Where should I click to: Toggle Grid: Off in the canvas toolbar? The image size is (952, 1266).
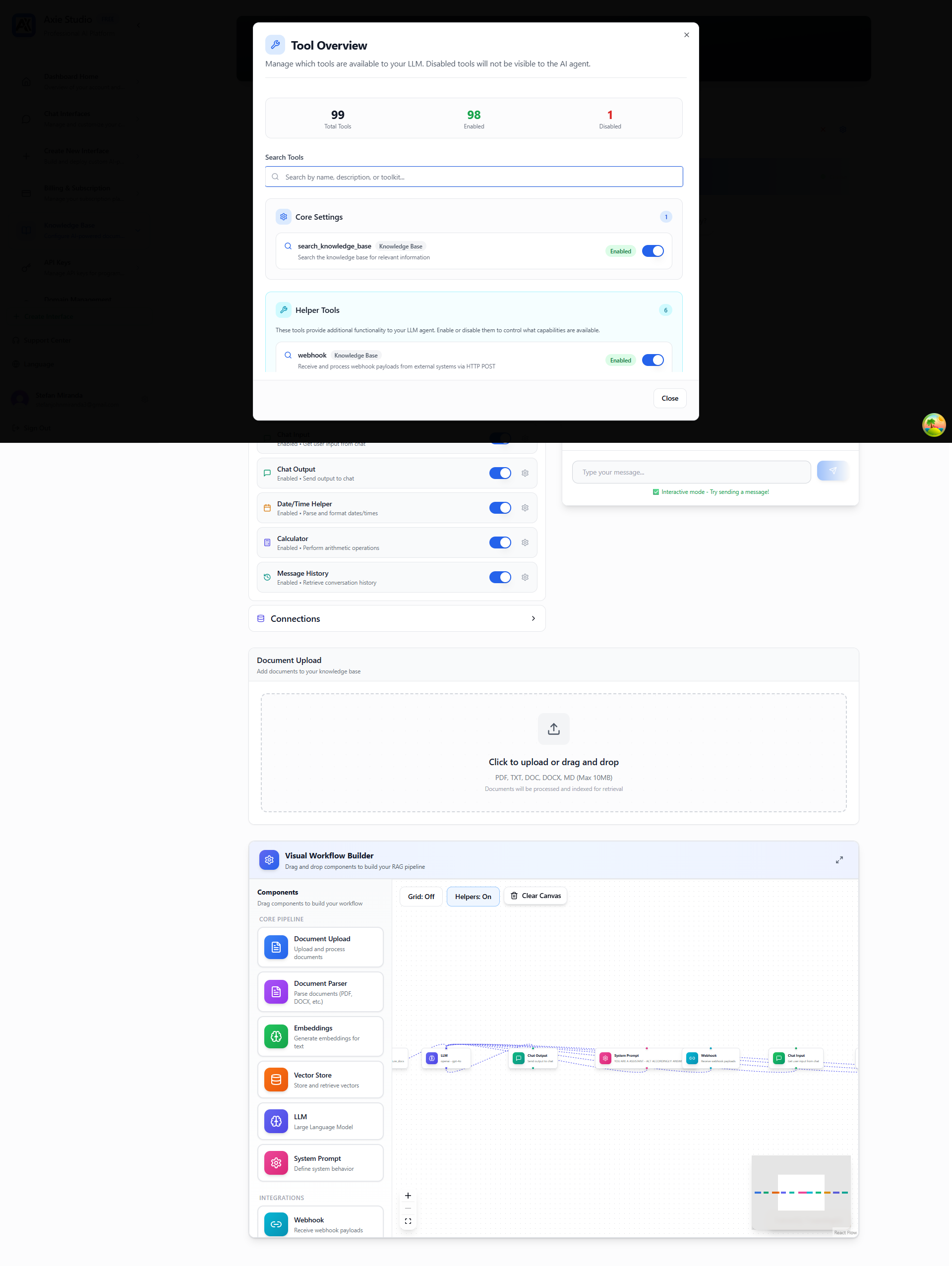(x=420, y=896)
